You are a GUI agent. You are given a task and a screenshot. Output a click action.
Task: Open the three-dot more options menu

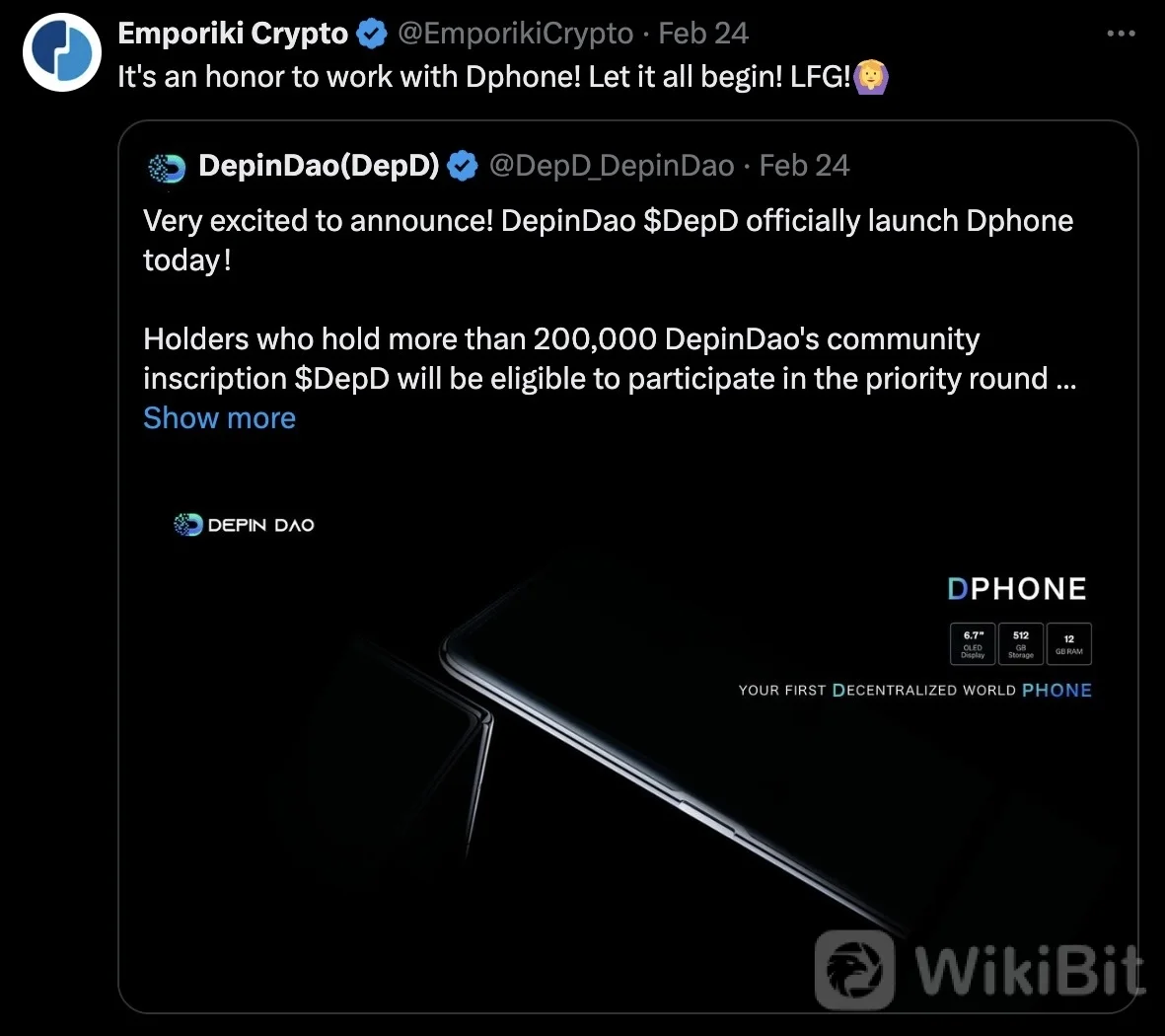click(1121, 34)
